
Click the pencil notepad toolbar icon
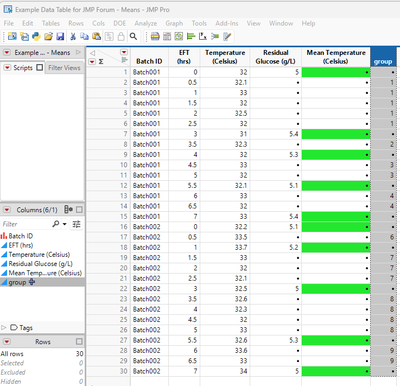tap(227, 36)
